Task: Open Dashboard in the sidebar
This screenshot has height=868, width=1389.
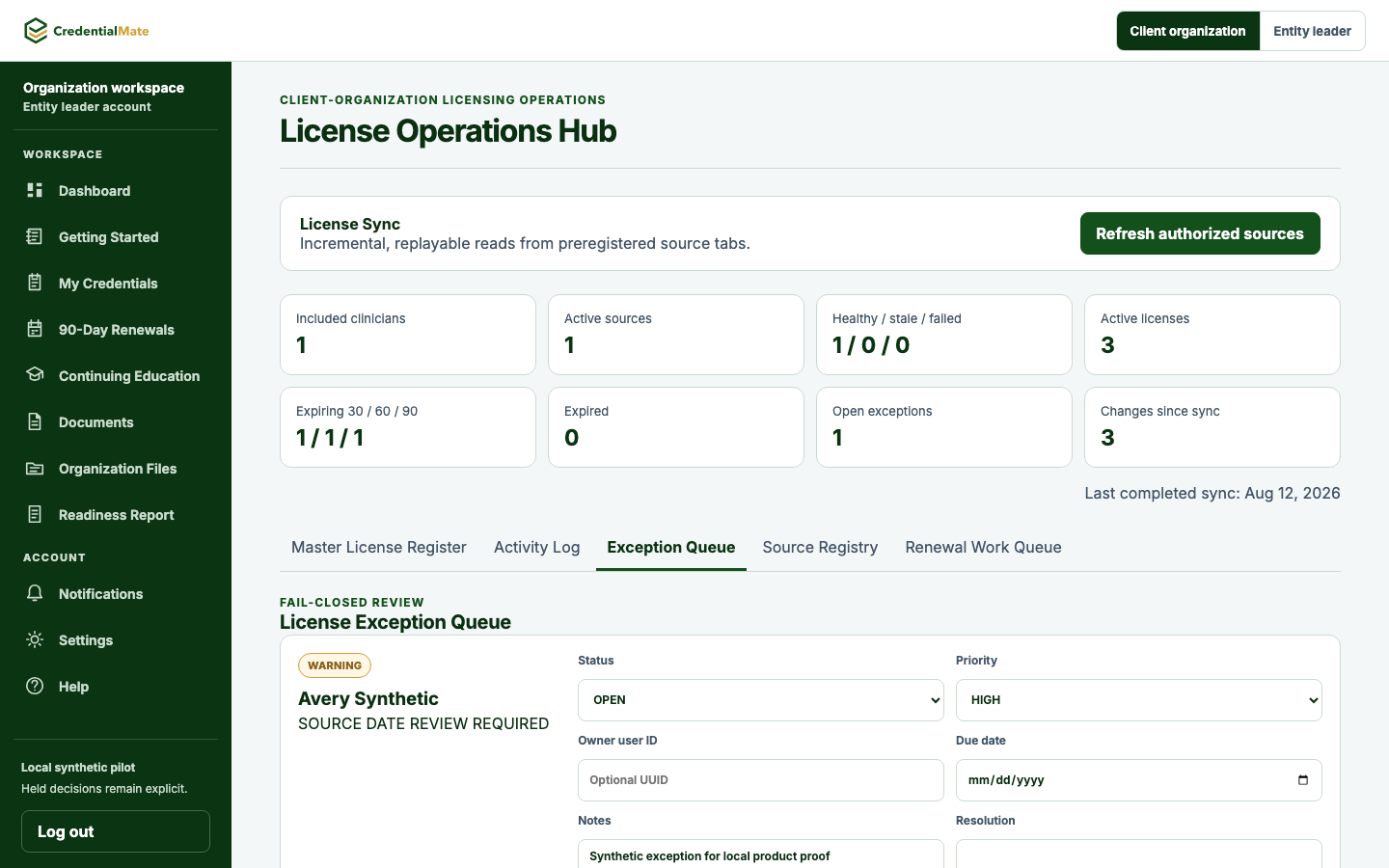Action: pyautogui.click(x=116, y=191)
